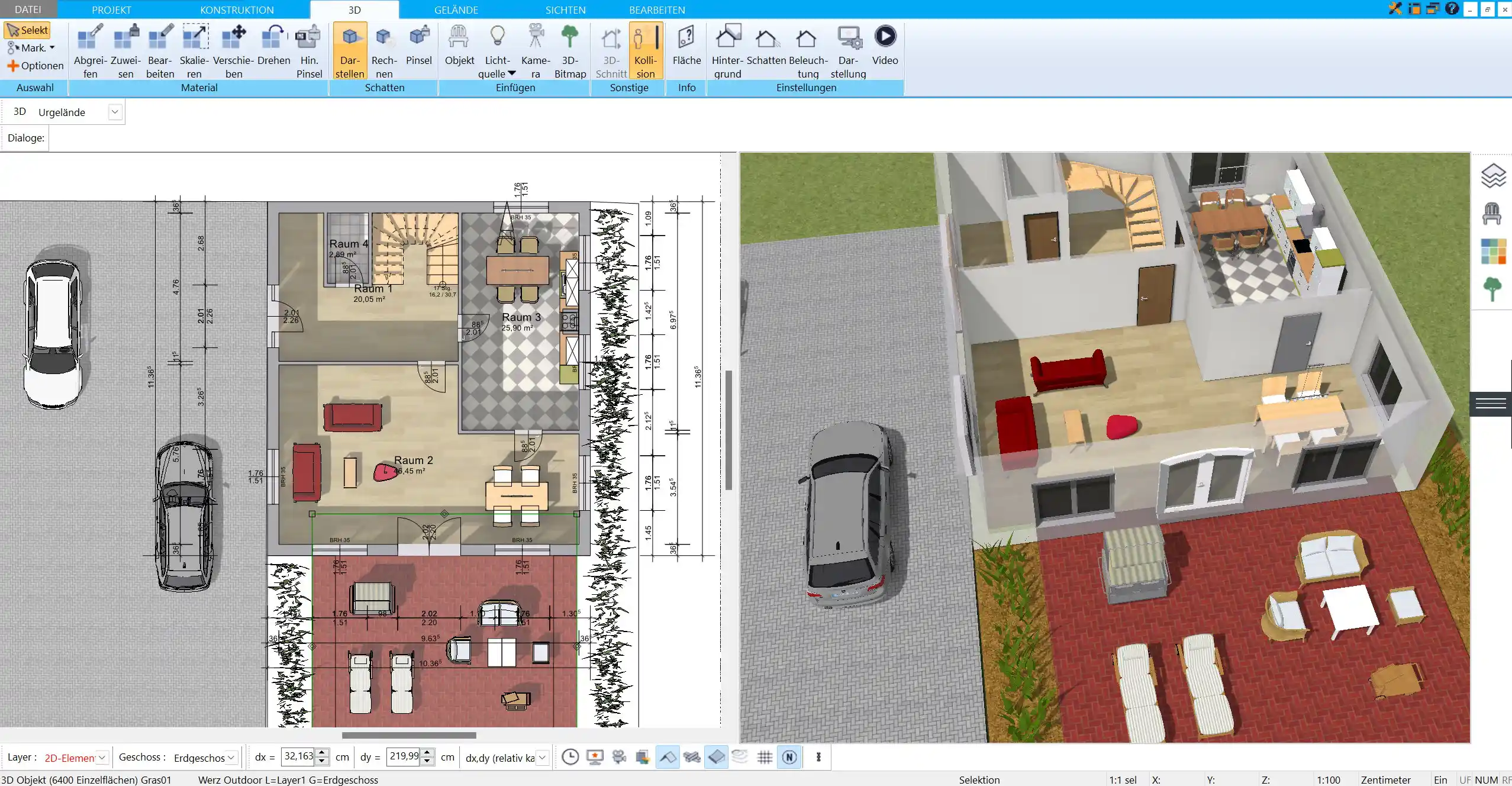This screenshot has width=1512, height=786.
Task: Select the Abgreifen material pick tool
Action: (90, 51)
